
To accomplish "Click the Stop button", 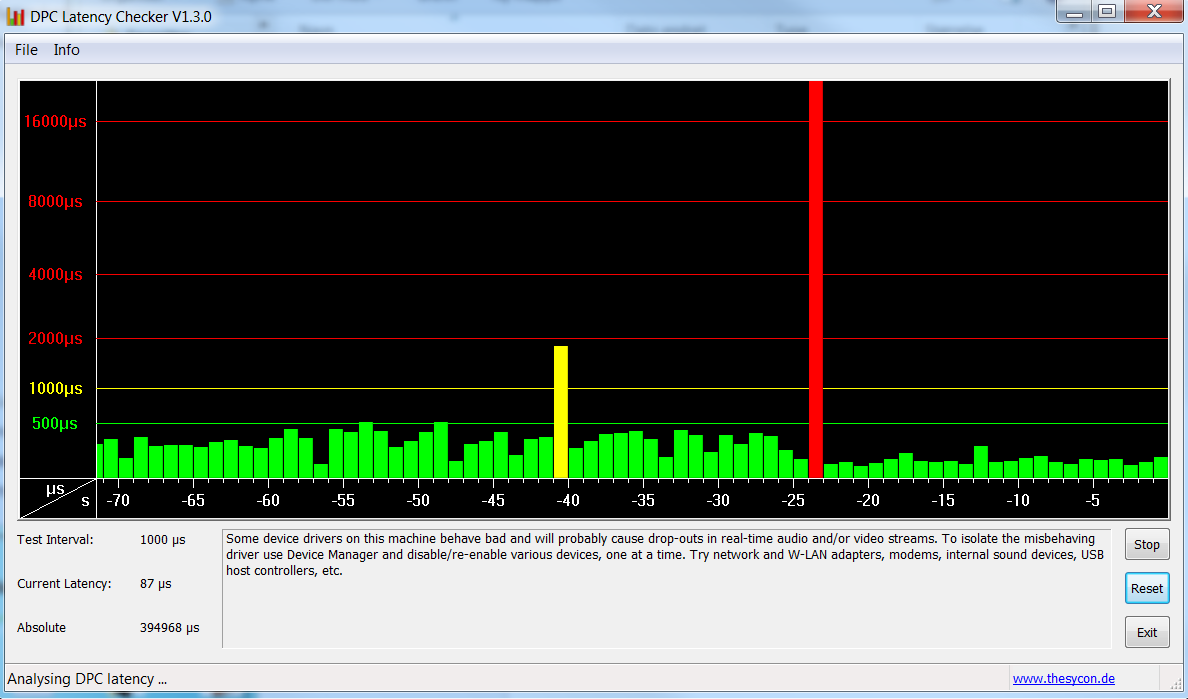I will point(1146,545).
